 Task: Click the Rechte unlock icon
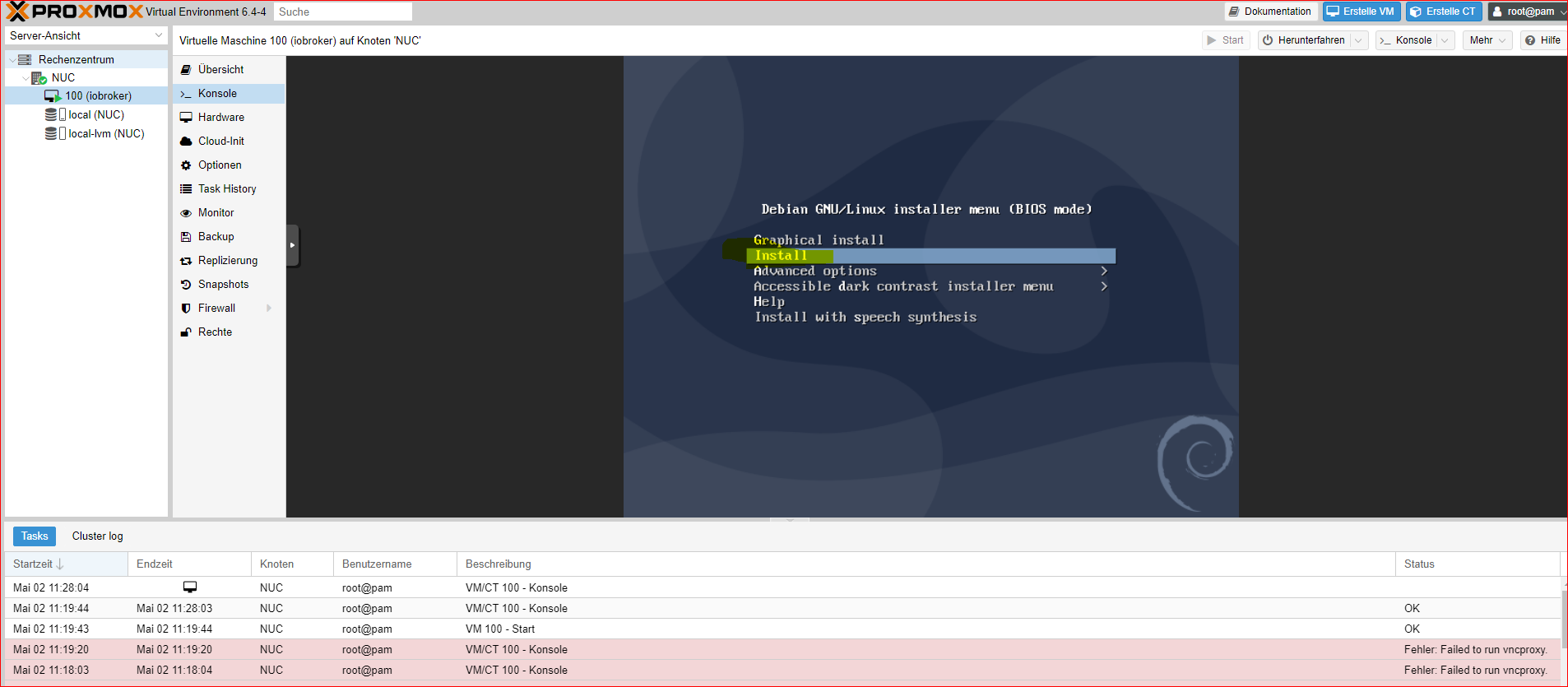point(186,332)
